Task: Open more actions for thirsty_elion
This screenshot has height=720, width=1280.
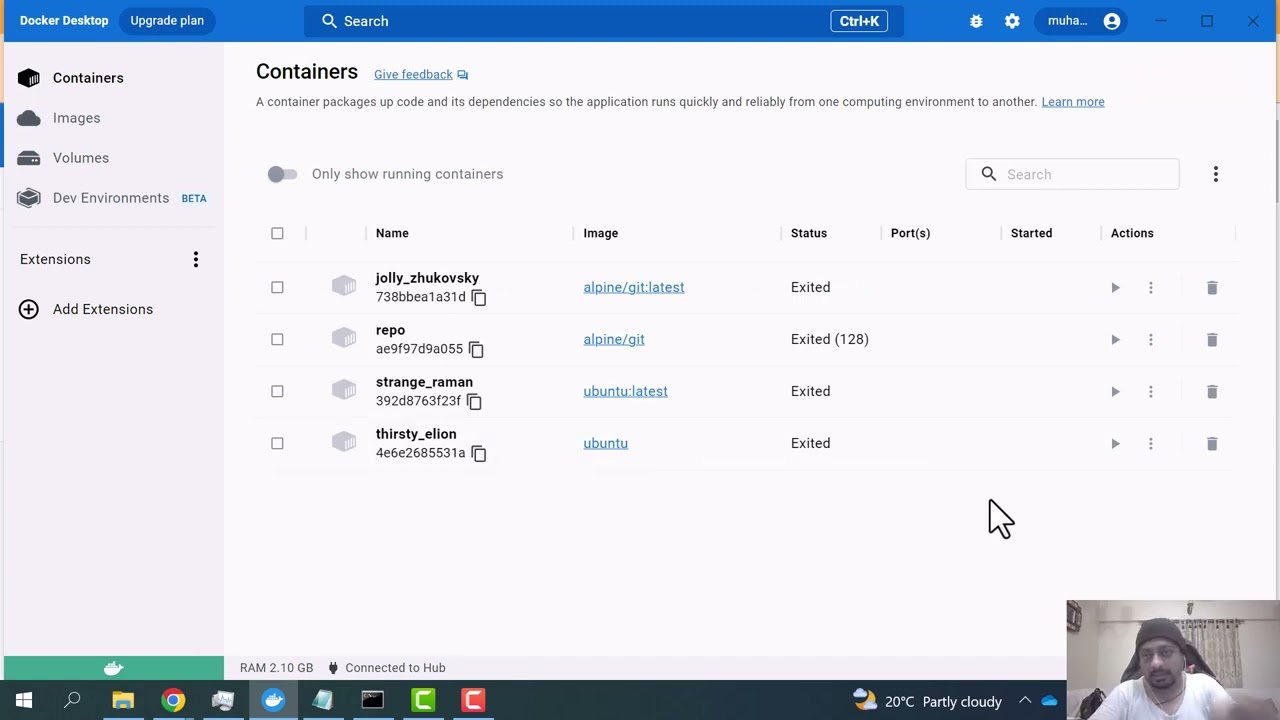Action: [x=1151, y=444]
